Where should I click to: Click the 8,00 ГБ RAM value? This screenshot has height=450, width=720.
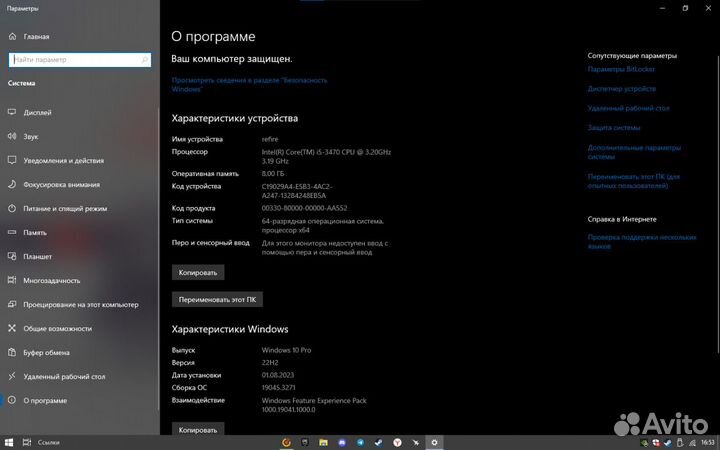pyautogui.click(x=273, y=174)
